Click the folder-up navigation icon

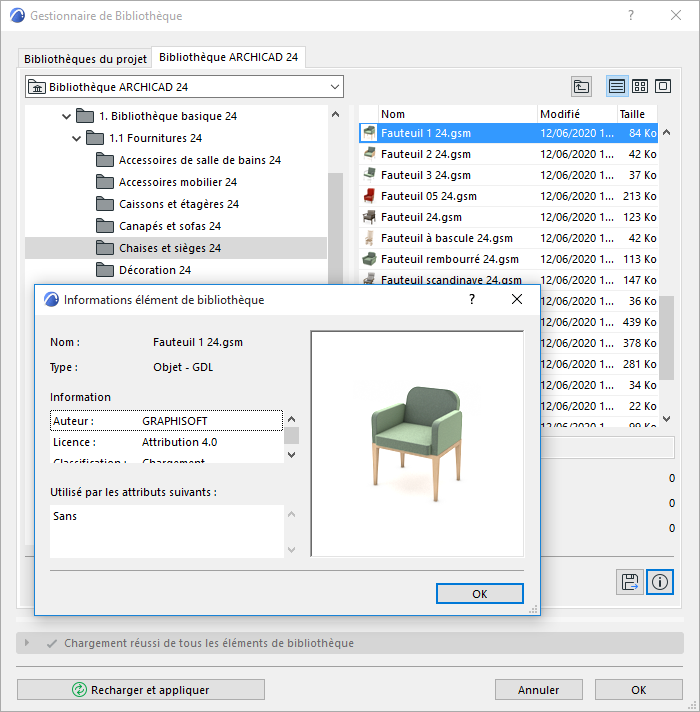[581, 86]
